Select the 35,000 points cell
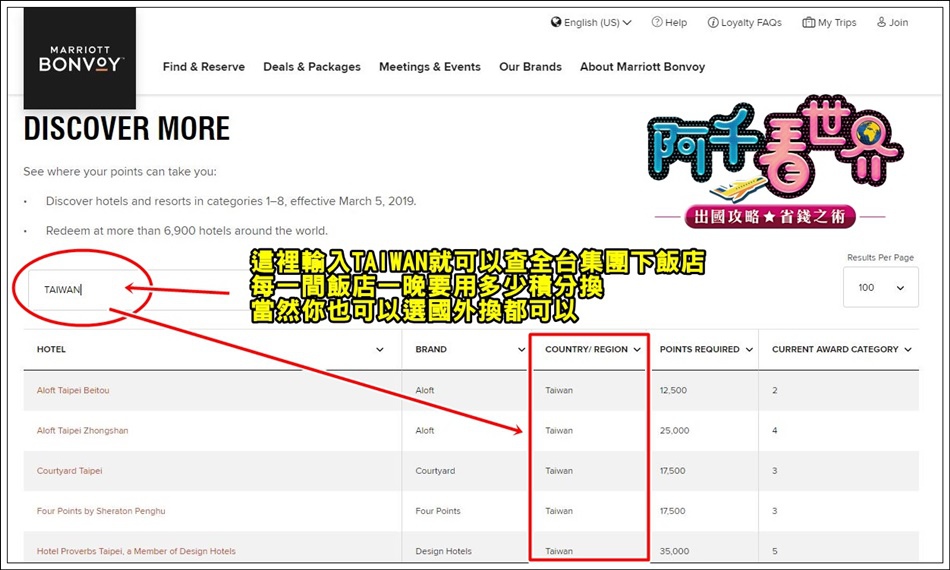950x570 pixels. tap(674, 551)
